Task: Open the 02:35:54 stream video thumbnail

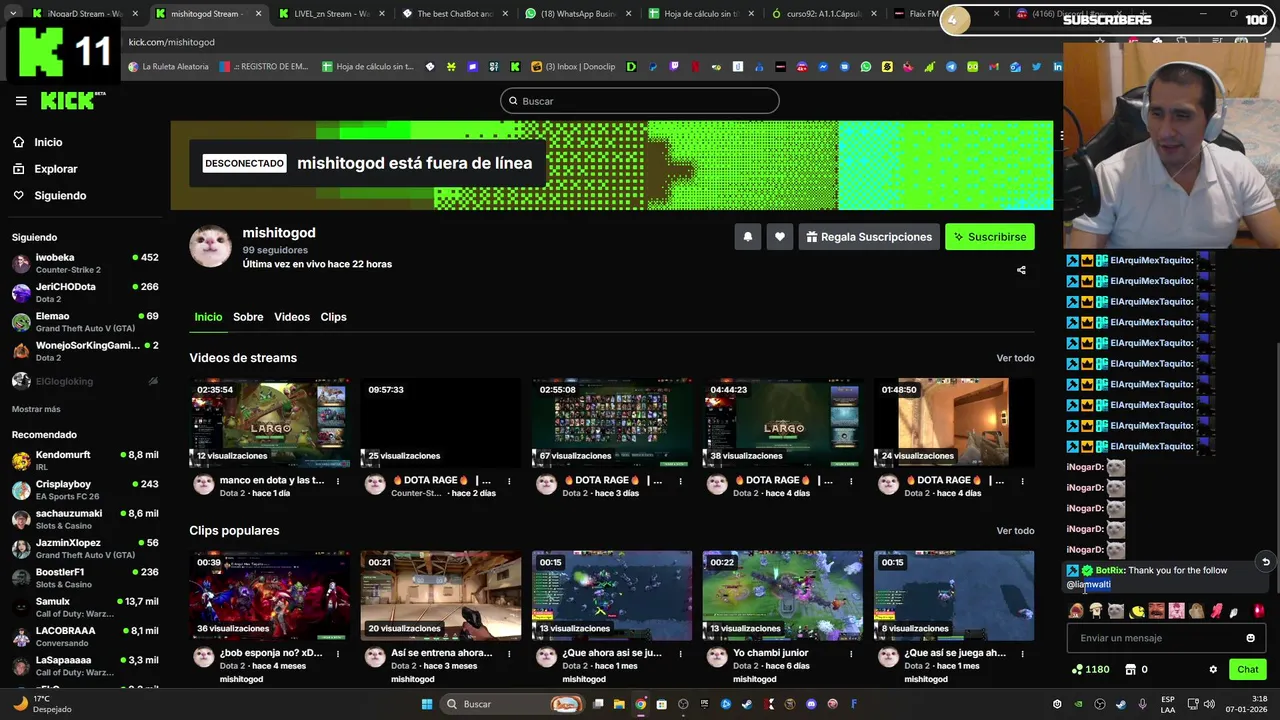Action: pyautogui.click(x=270, y=423)
